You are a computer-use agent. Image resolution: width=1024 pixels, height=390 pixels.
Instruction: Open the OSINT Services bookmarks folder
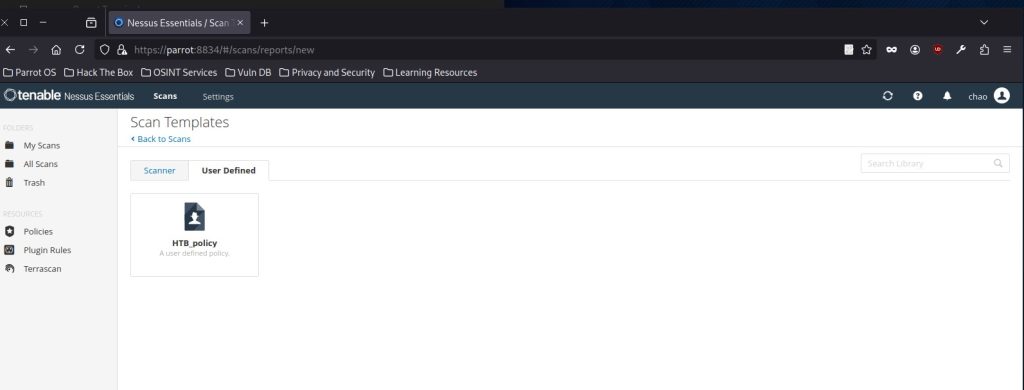(180, 73)
